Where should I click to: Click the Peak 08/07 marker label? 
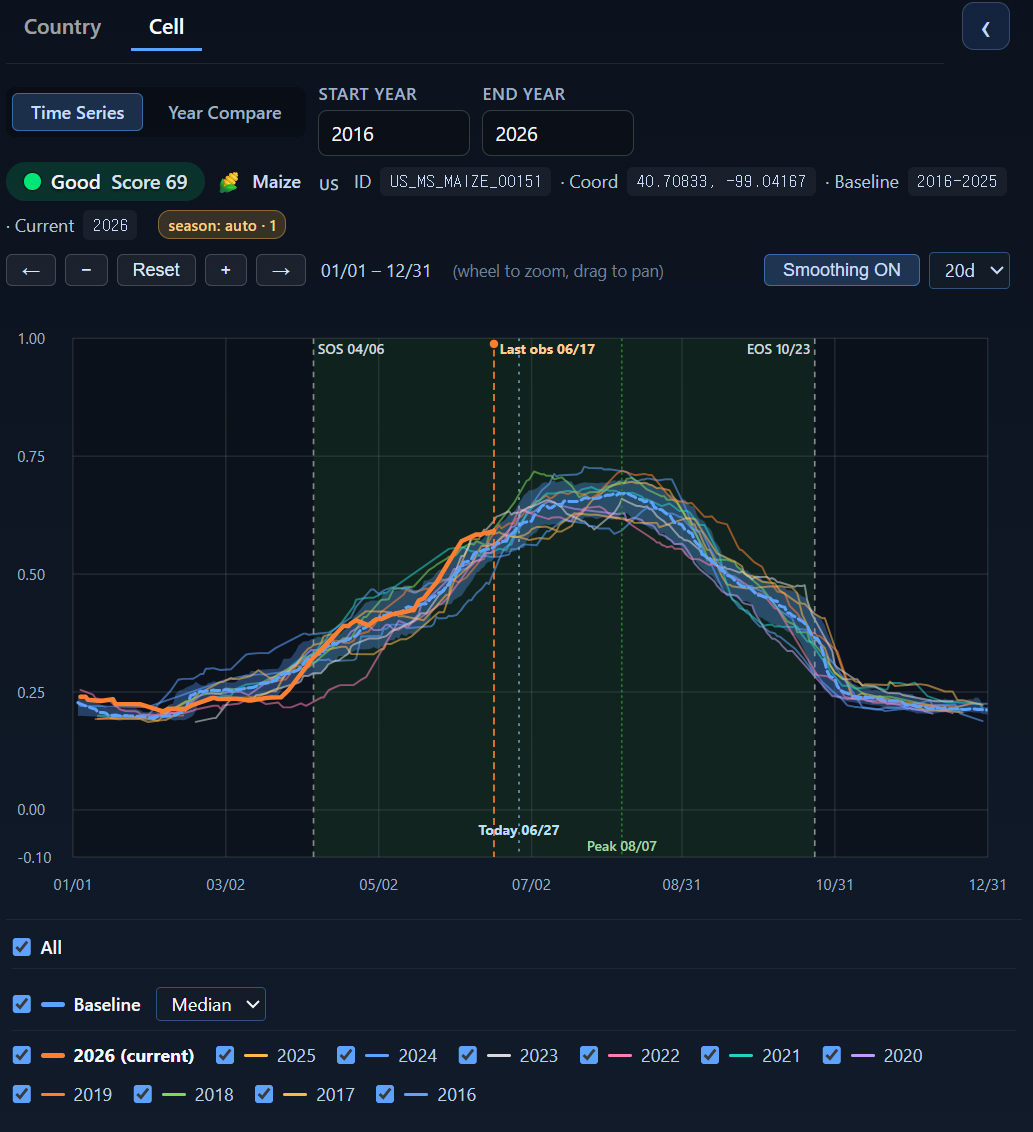[622, 846]
